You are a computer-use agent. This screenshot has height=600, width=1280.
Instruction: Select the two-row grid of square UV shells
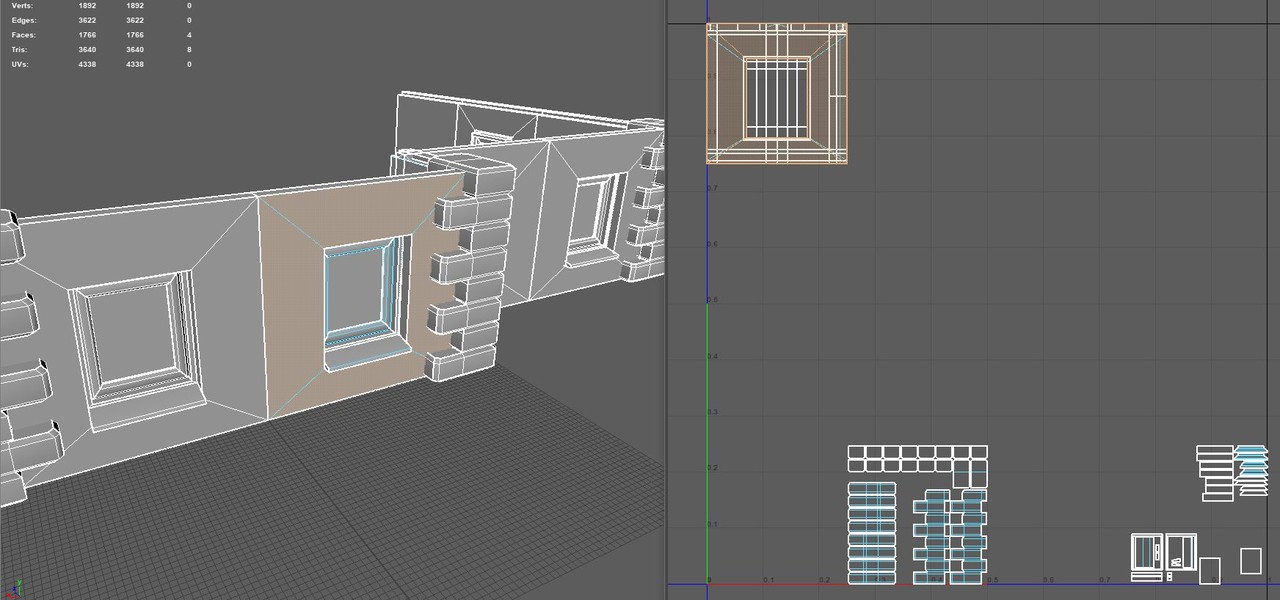pyautogui.click(x=918, y=459)
